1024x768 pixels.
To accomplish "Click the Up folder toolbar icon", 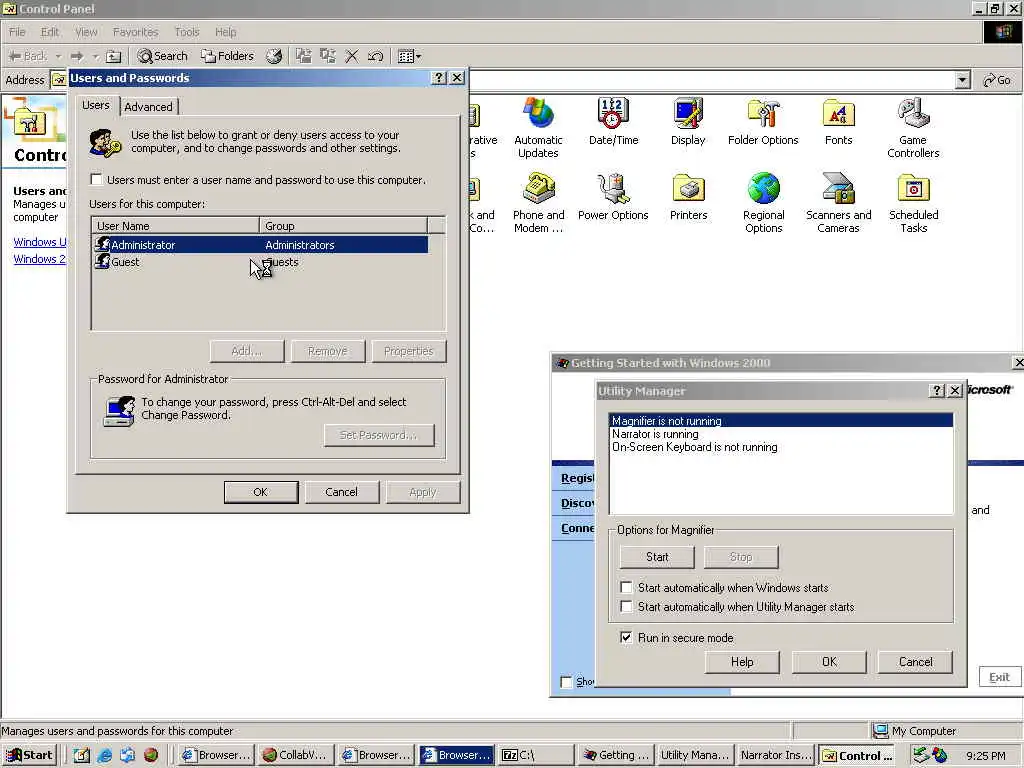I will coord(114,56).
